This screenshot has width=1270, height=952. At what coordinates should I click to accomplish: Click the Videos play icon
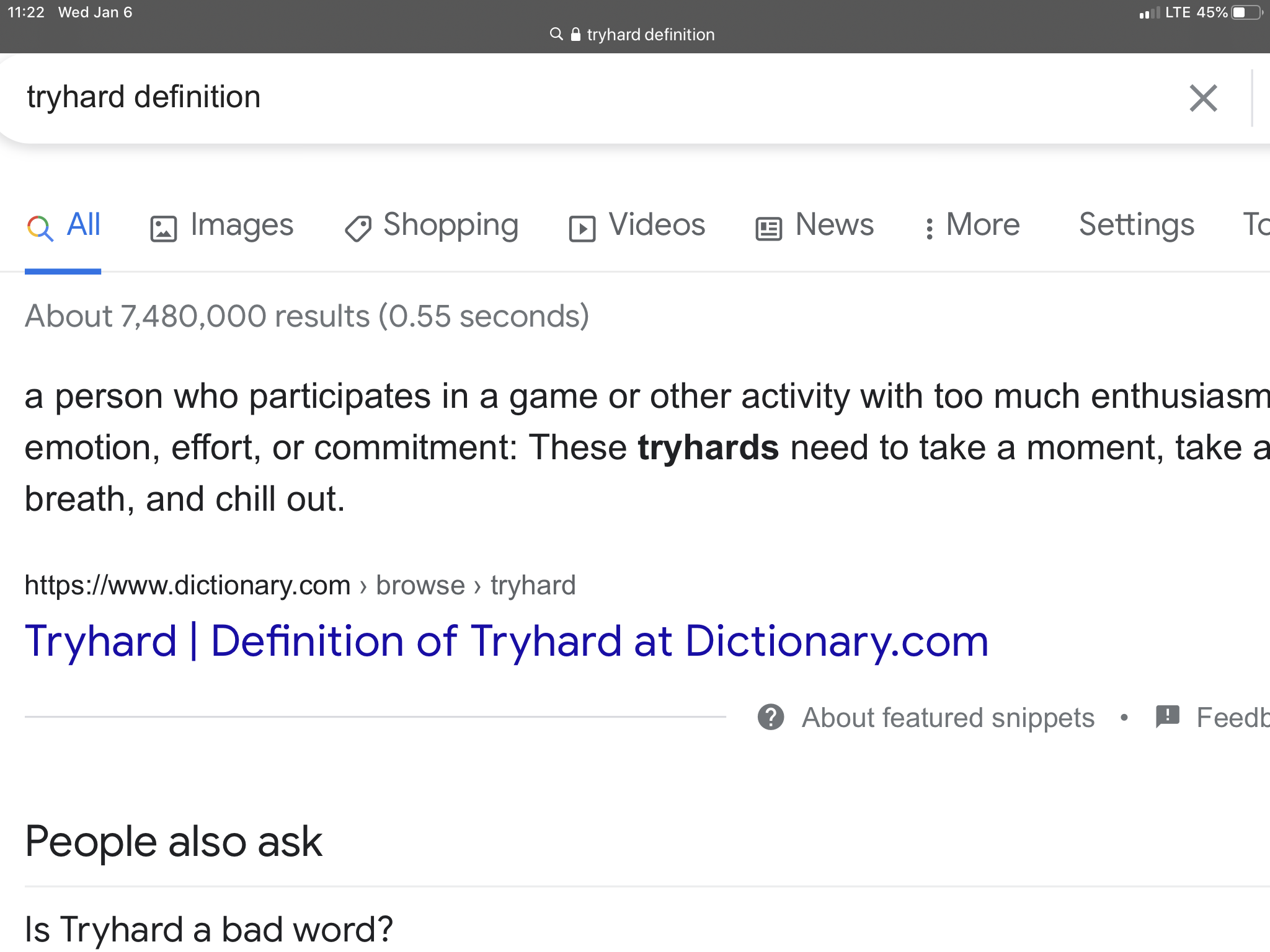[x=582, y=229]
